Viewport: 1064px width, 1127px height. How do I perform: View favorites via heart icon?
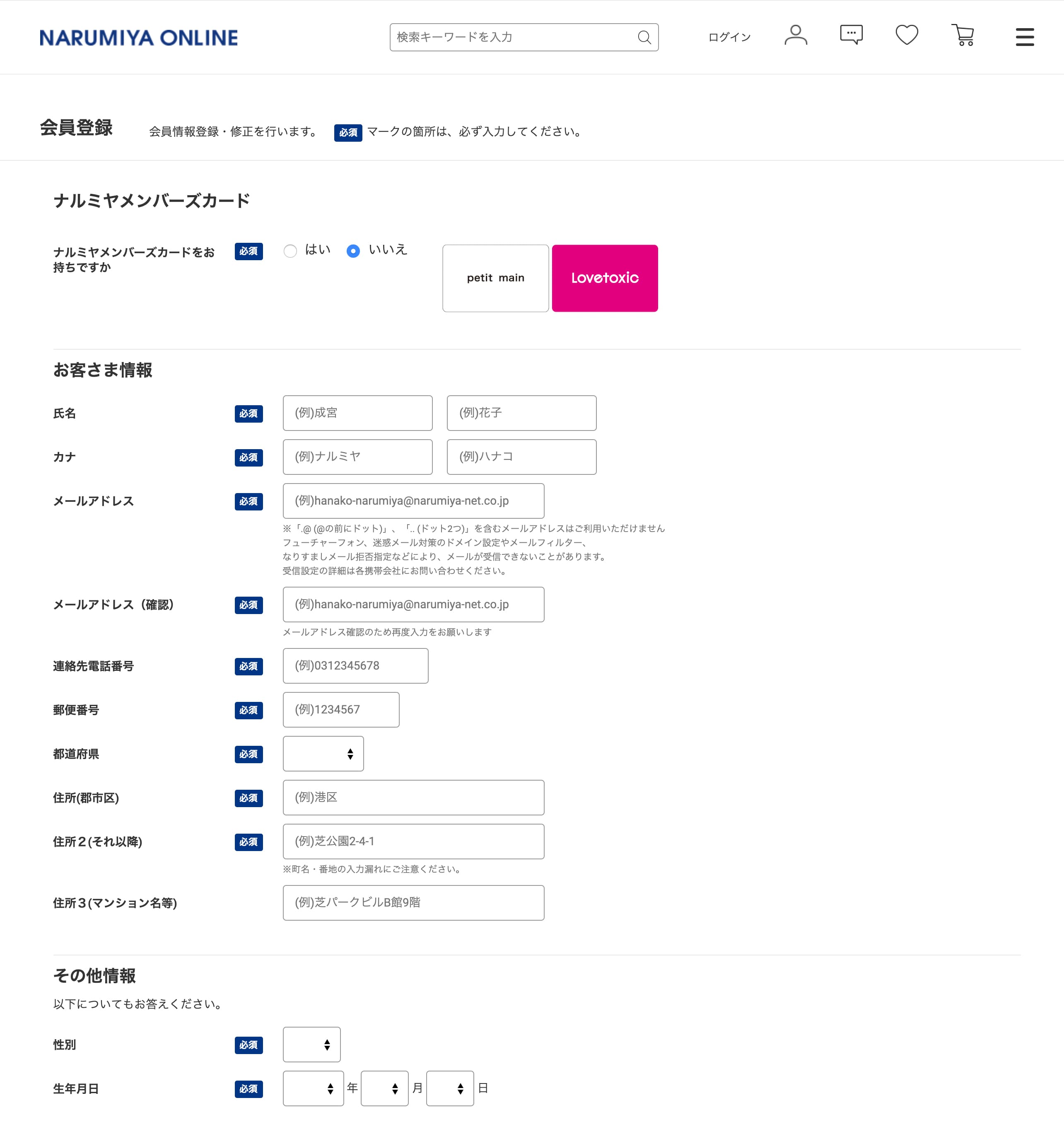pos(906,35)
